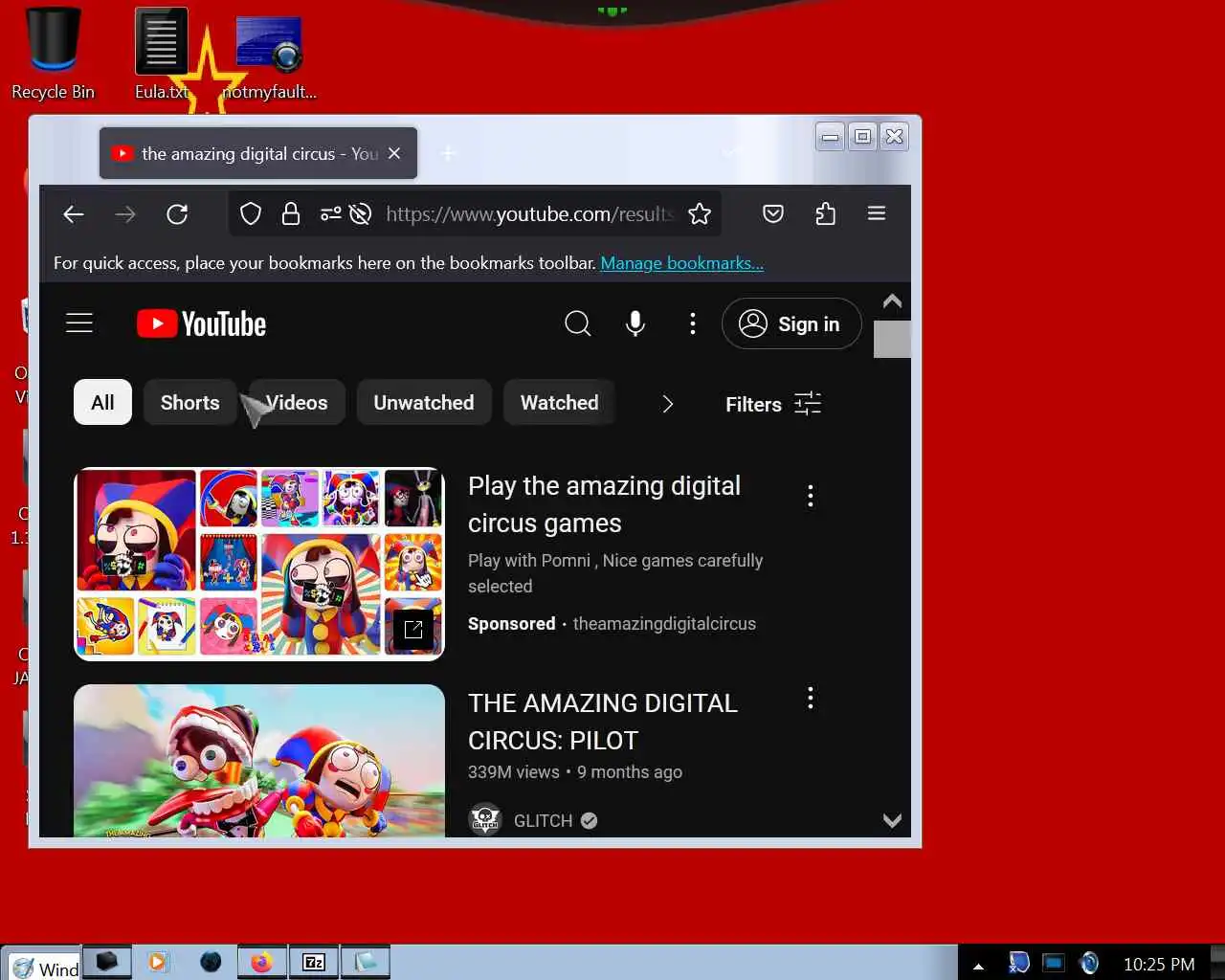
Task: Select the Watched filter chip
Action: click(x=560, y=403)
